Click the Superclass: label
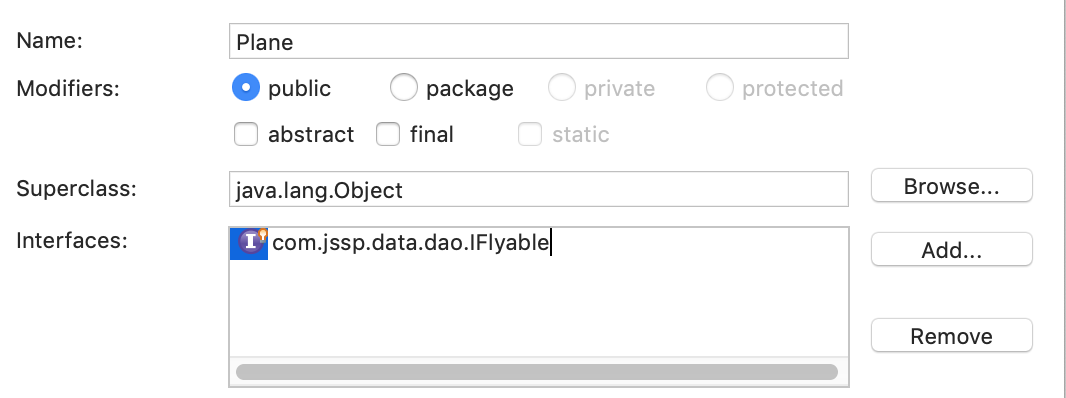 tap(77, 188)
